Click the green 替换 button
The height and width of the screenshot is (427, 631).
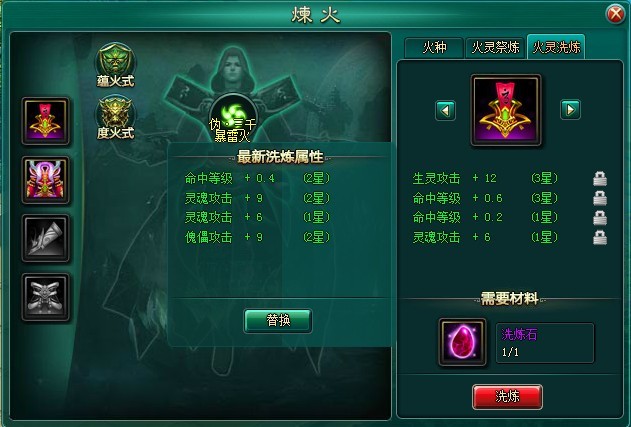tap(278, 321)
